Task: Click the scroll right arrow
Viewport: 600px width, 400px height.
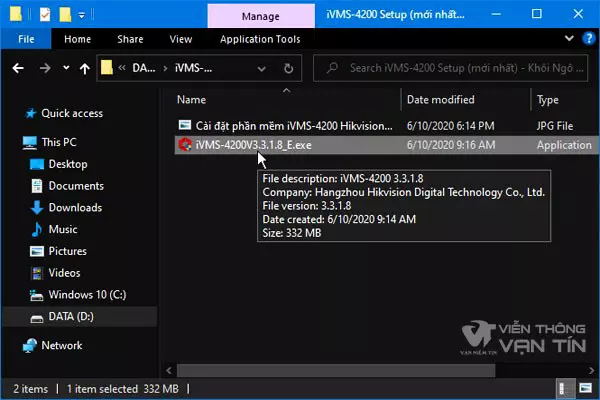Action: point(591,370)
